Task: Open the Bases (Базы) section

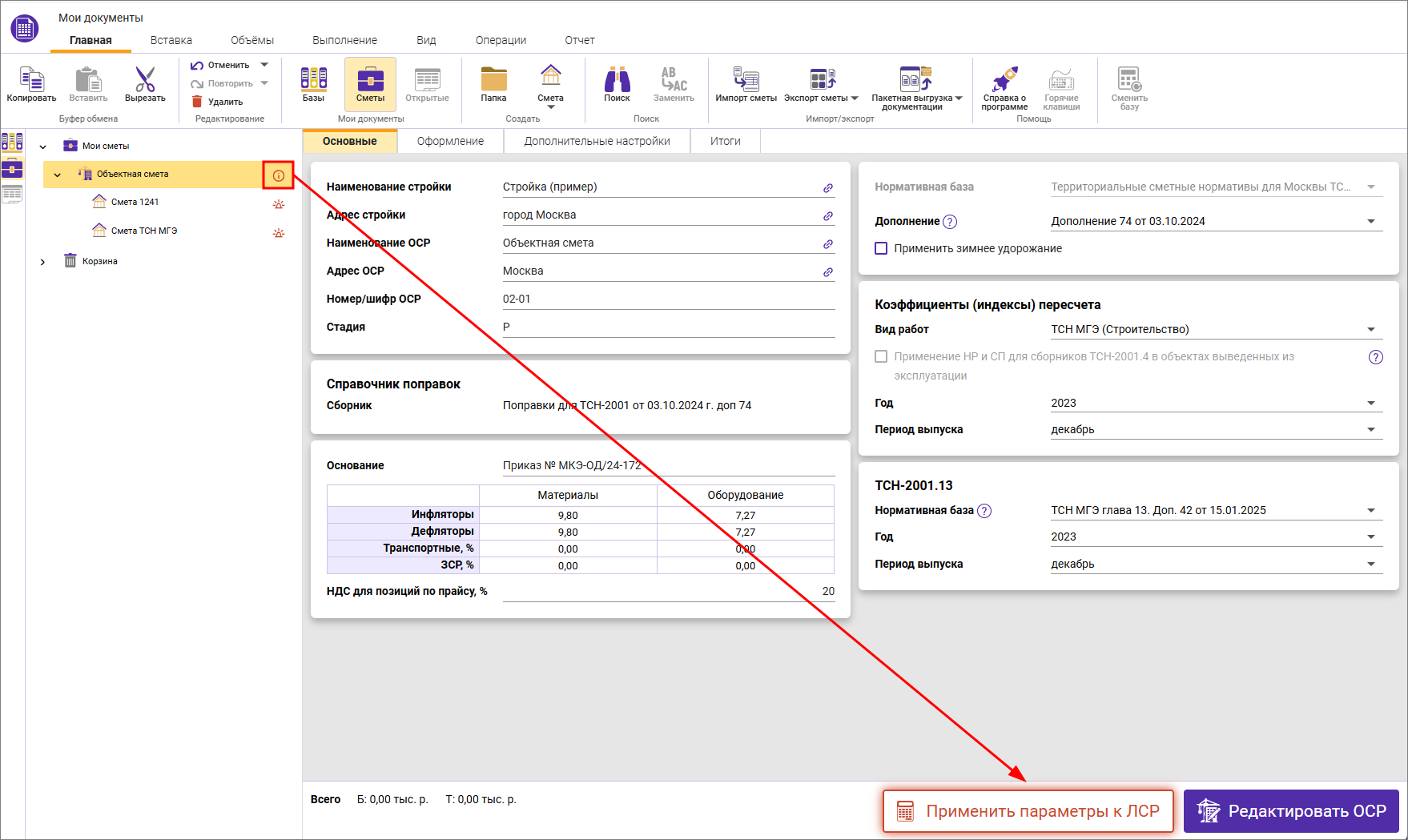Action: [x=313, y=80]
